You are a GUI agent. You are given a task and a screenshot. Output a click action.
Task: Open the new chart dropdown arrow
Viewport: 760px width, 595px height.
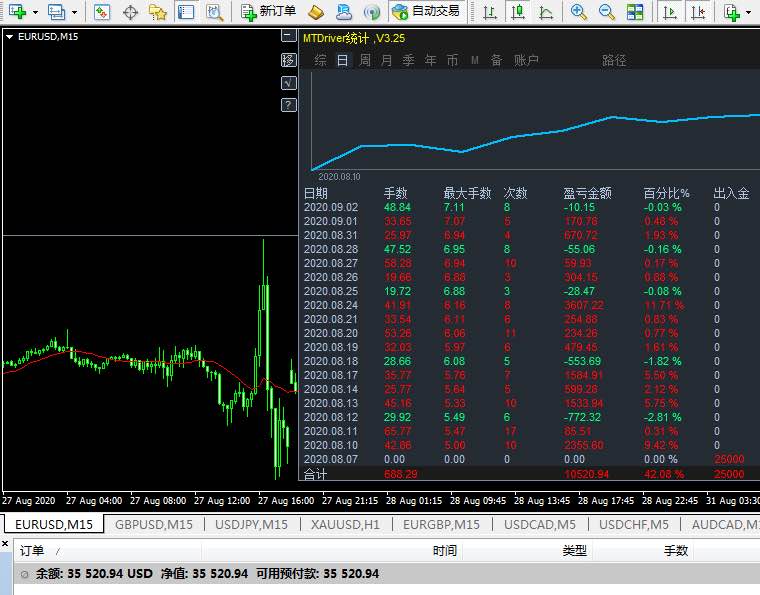[x=35, y=12]
